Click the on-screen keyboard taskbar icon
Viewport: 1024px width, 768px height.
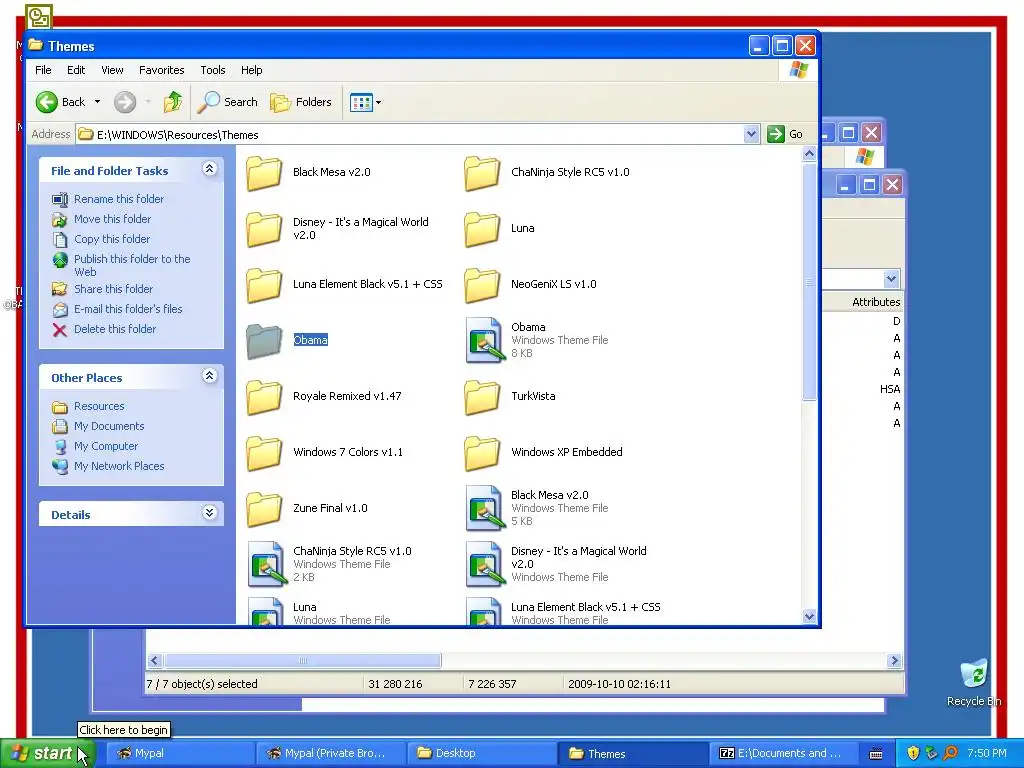(x=876, y=754)
